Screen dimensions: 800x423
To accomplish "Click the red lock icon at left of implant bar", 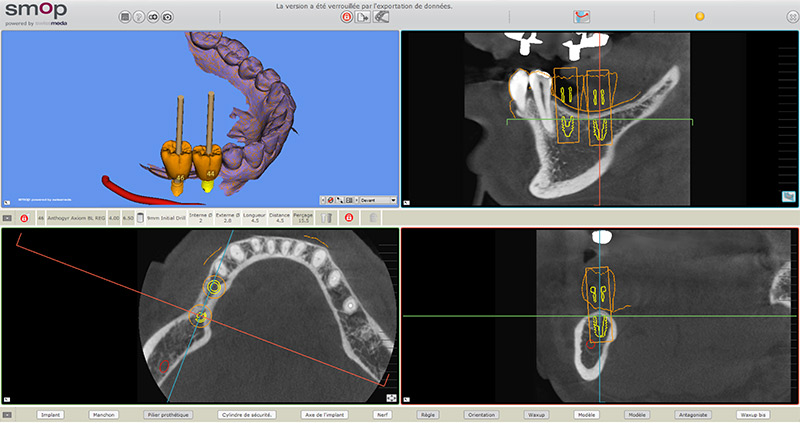I will pyautogui.click(x=24, y=216).
